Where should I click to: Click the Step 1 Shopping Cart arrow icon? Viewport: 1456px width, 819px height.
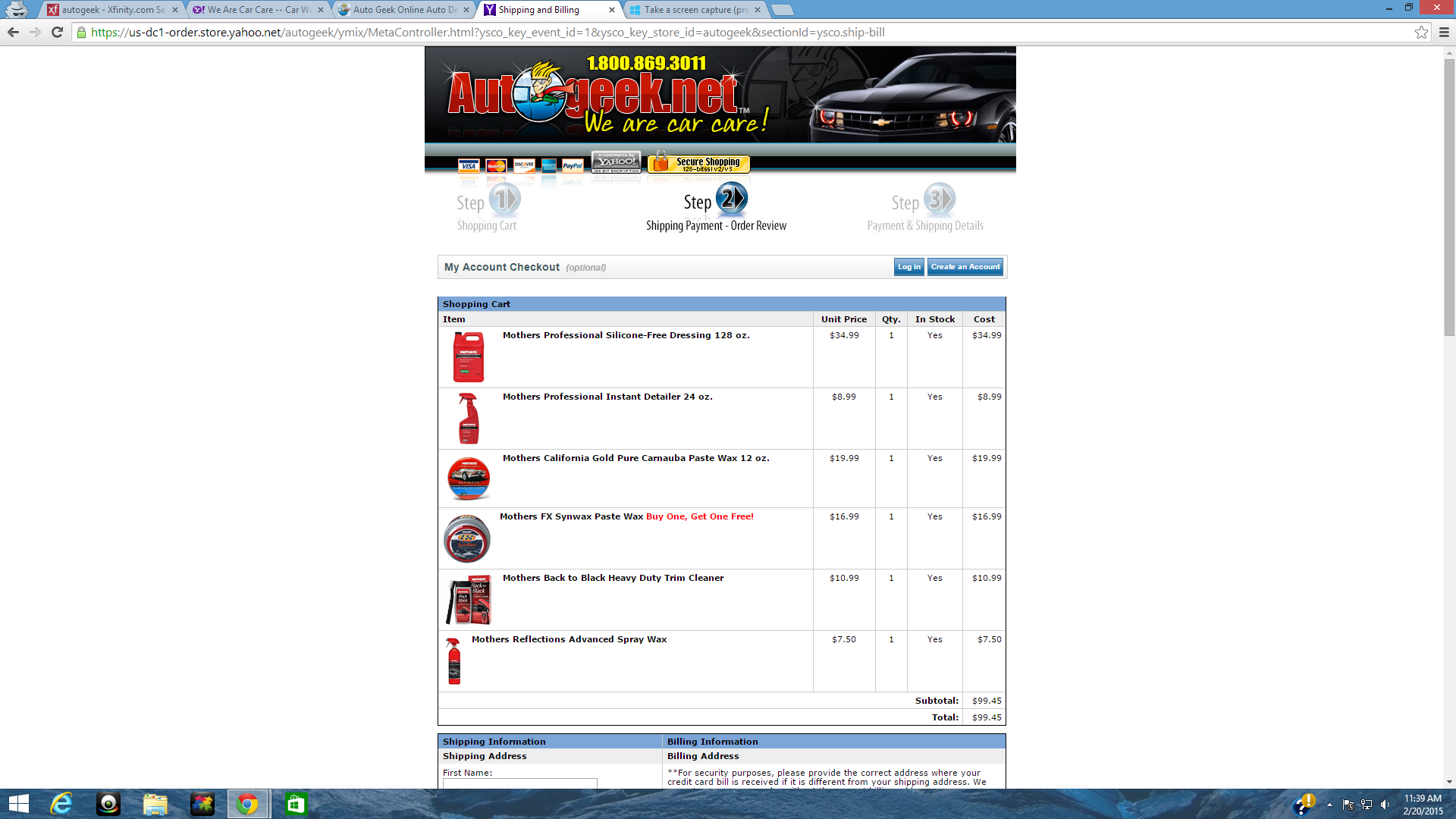(505, 199)
